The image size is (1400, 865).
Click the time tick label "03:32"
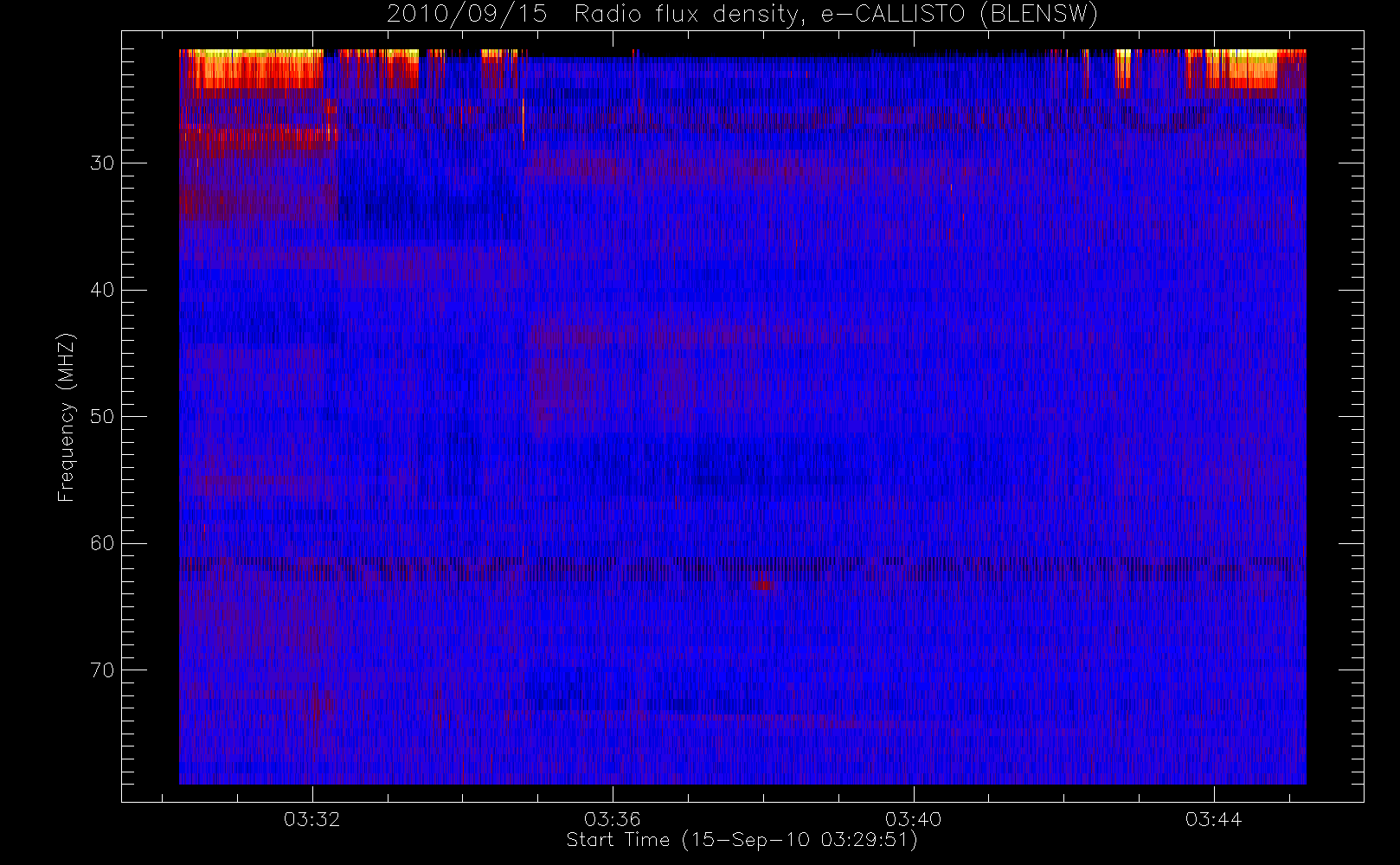tap(312, 819)
